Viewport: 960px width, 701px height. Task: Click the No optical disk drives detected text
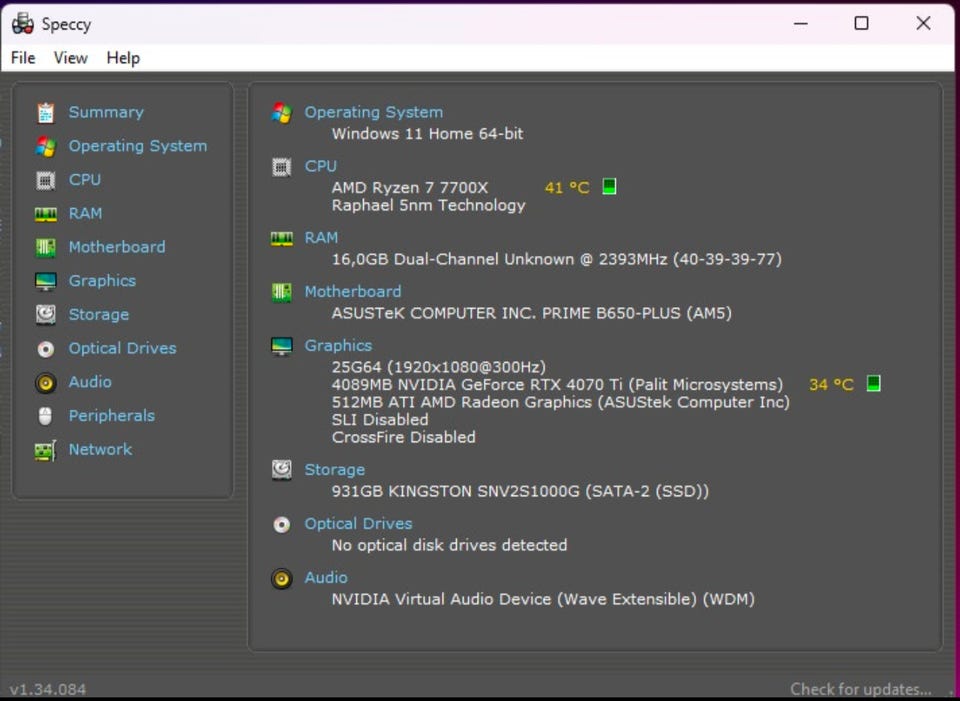click(x=449, y=545)
